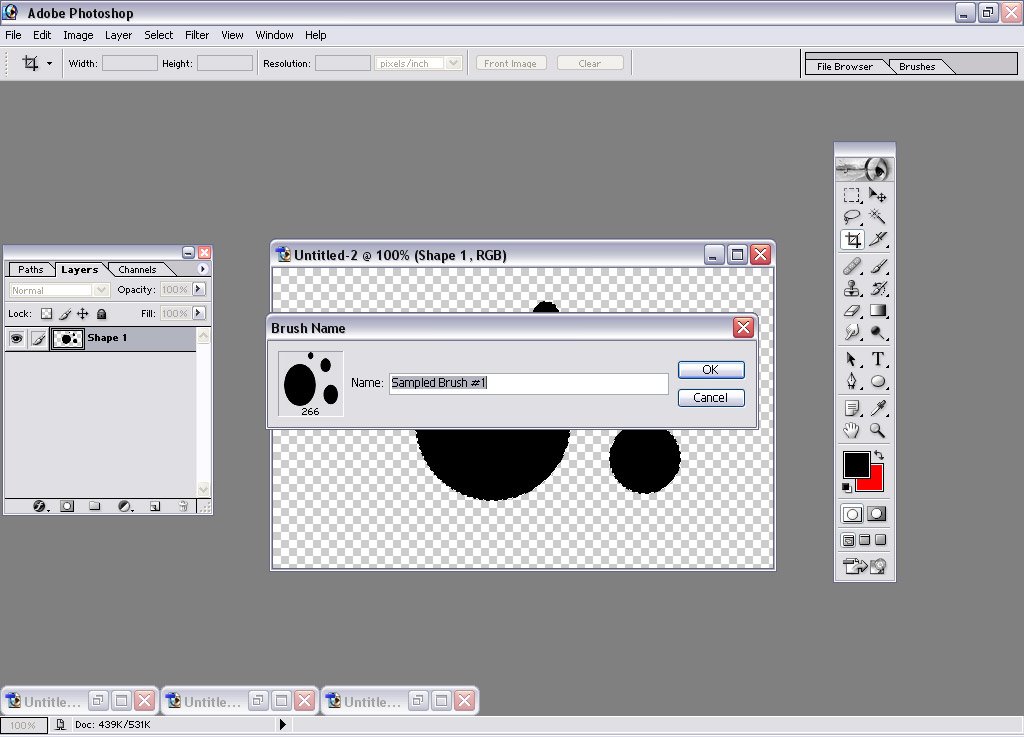Viewport: 1024px width, 737px height.
Task: Select the Zoom magnifier tool
Action: point(878,430)
